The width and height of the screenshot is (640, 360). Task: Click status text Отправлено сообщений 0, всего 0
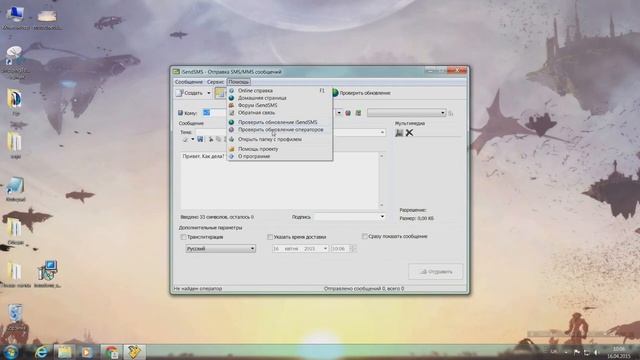pos(364,289)
